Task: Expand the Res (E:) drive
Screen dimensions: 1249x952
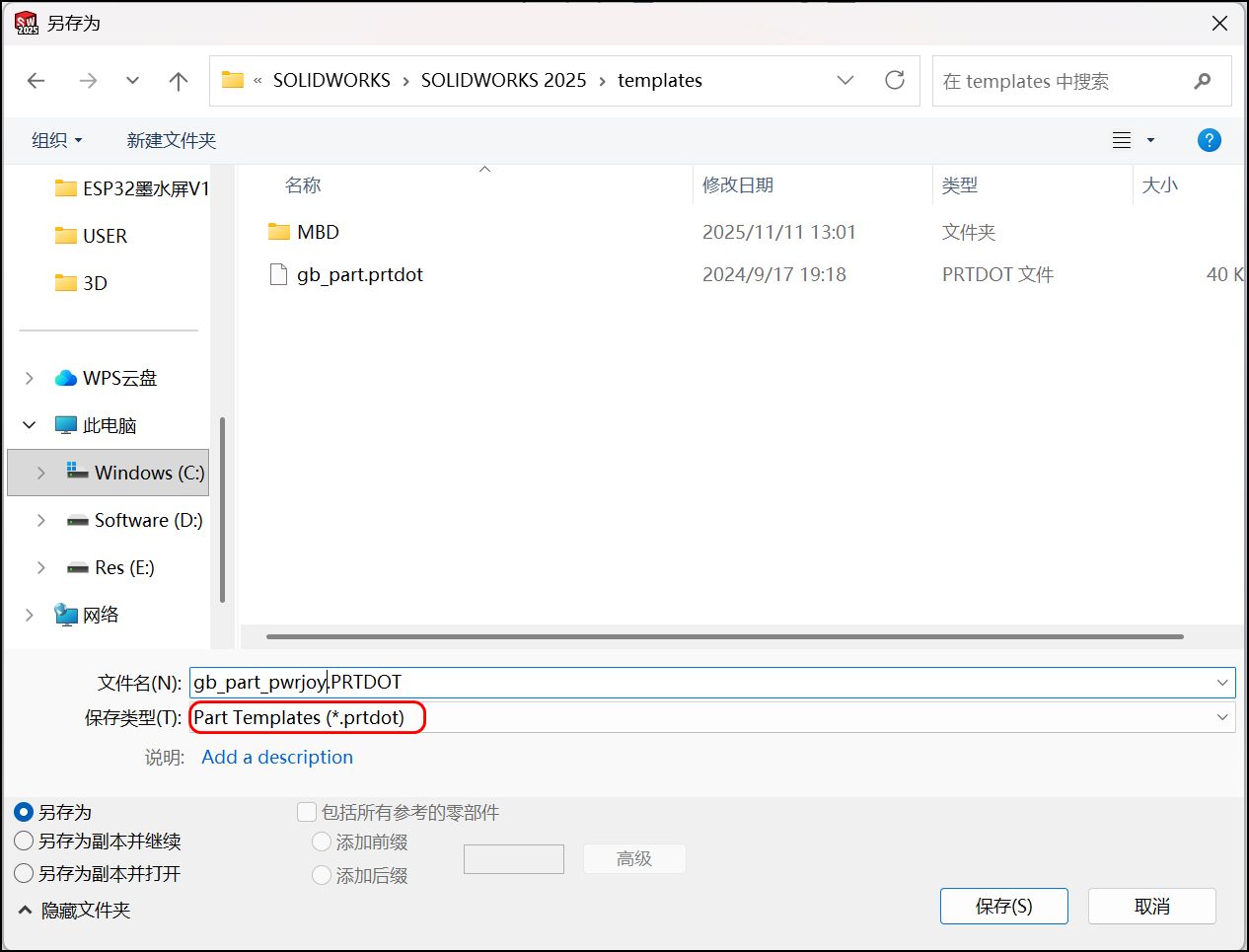Action: tap(41, 567)
